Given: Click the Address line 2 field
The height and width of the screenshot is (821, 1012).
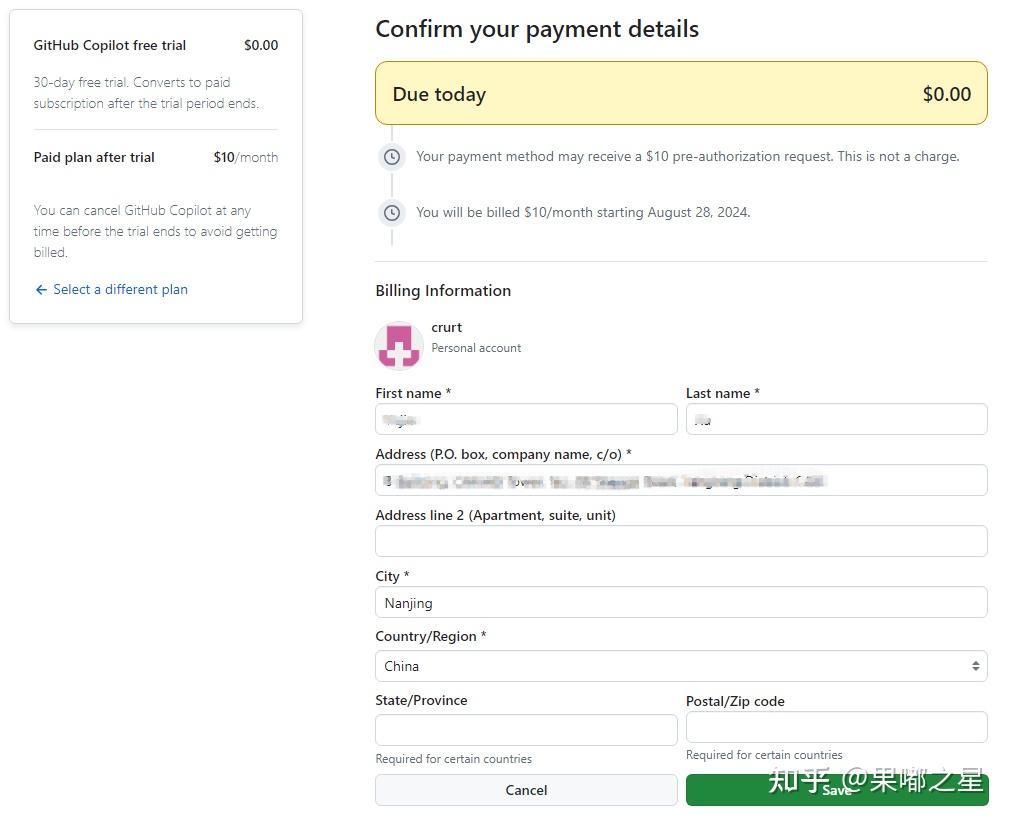Looking at the screenshot, I should (681, 542).
